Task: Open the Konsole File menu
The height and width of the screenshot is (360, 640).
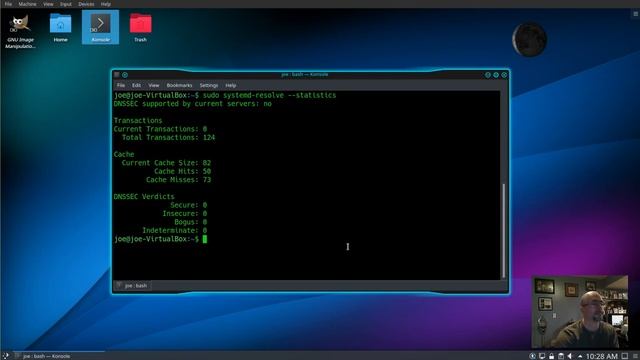Action: [121, 85]
